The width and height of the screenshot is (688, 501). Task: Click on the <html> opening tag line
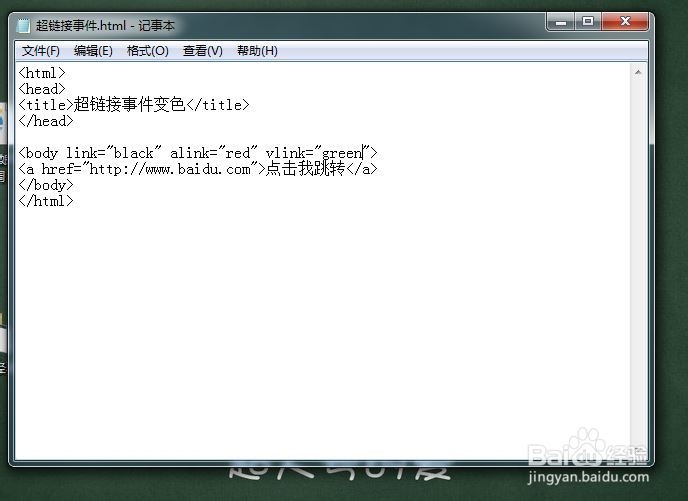click(42, 73)
